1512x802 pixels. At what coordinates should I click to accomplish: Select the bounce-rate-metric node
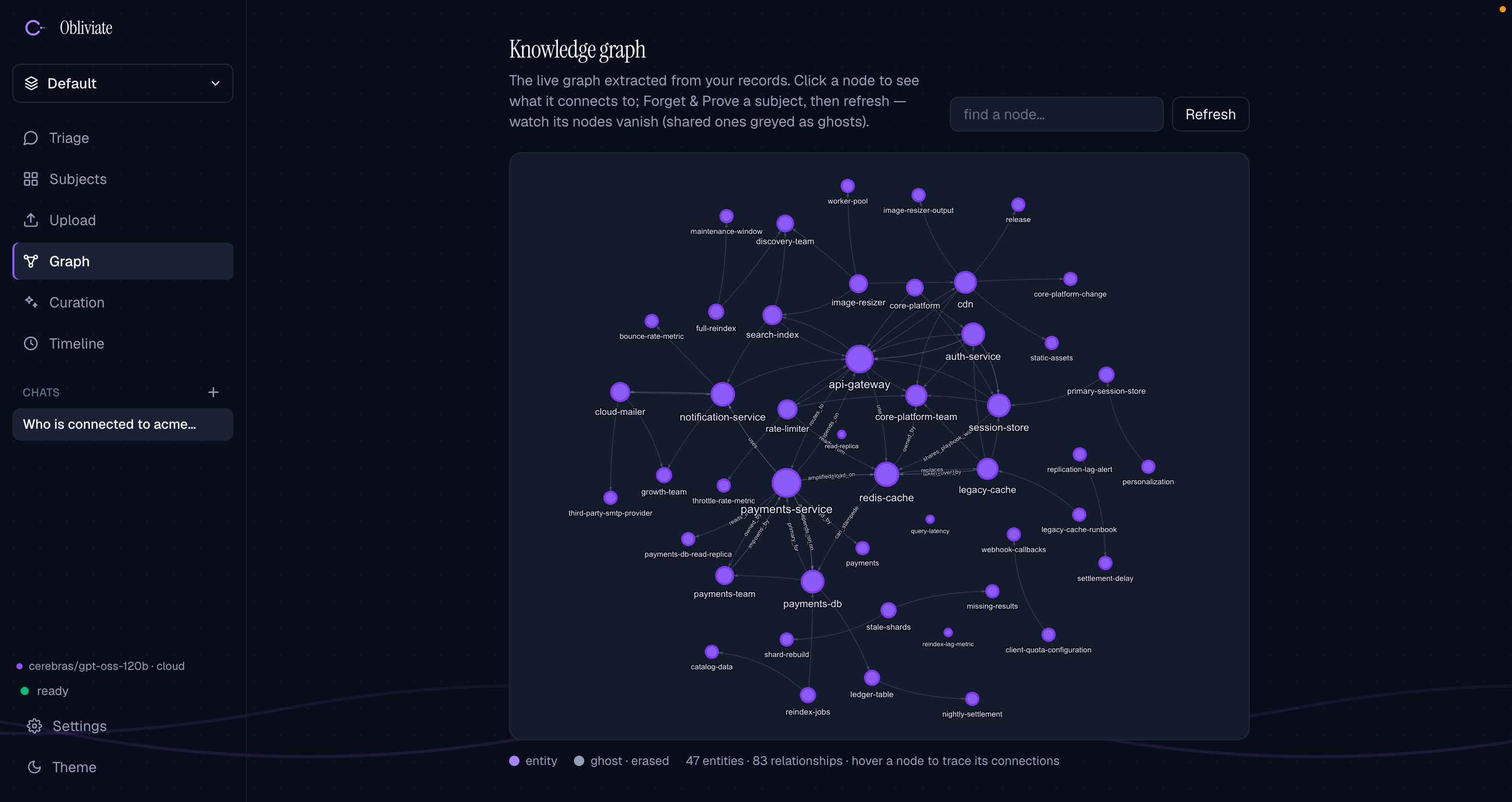[652, 321]
